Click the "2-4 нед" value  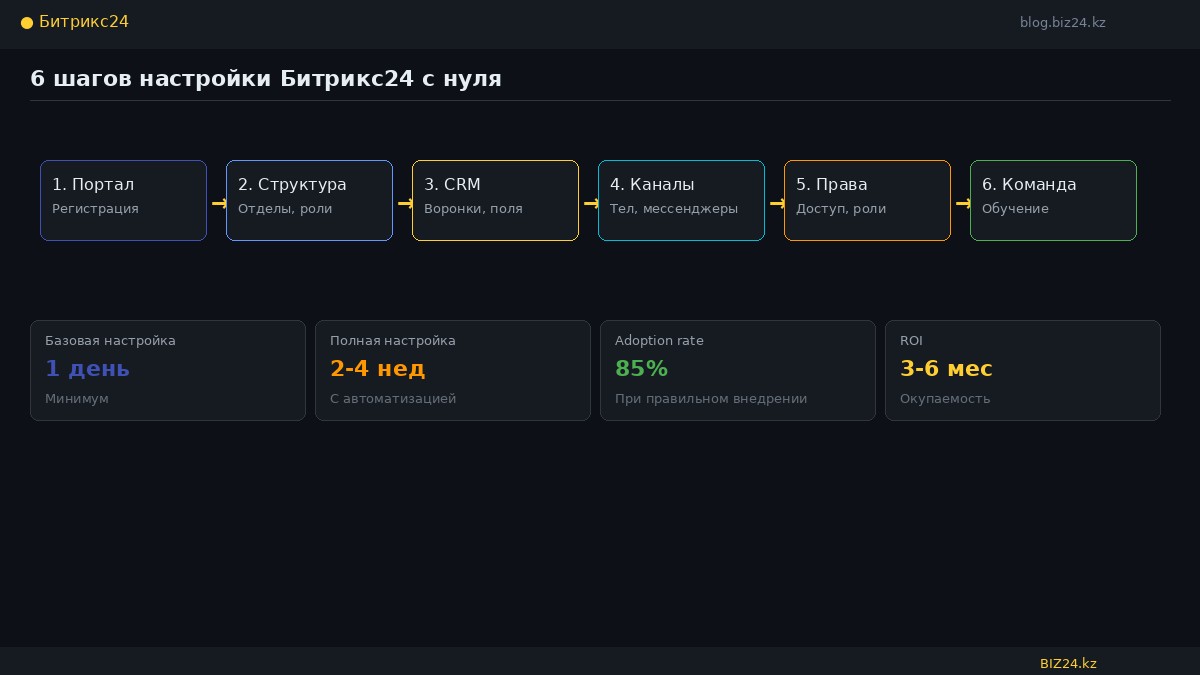[377, 369]
